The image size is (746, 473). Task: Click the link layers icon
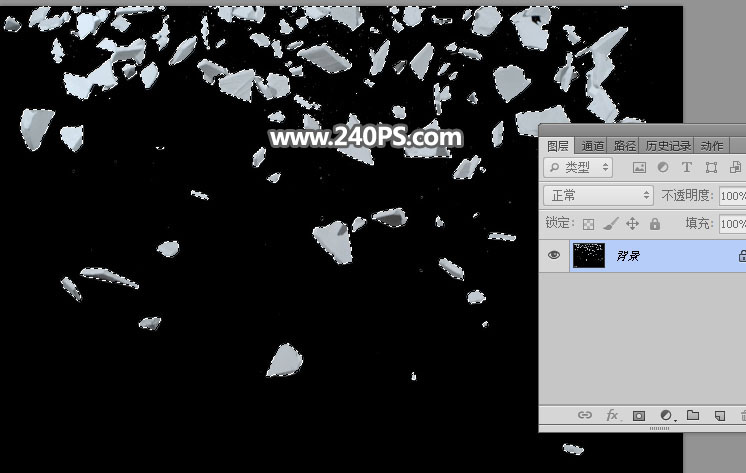click(x=585, y=415)
